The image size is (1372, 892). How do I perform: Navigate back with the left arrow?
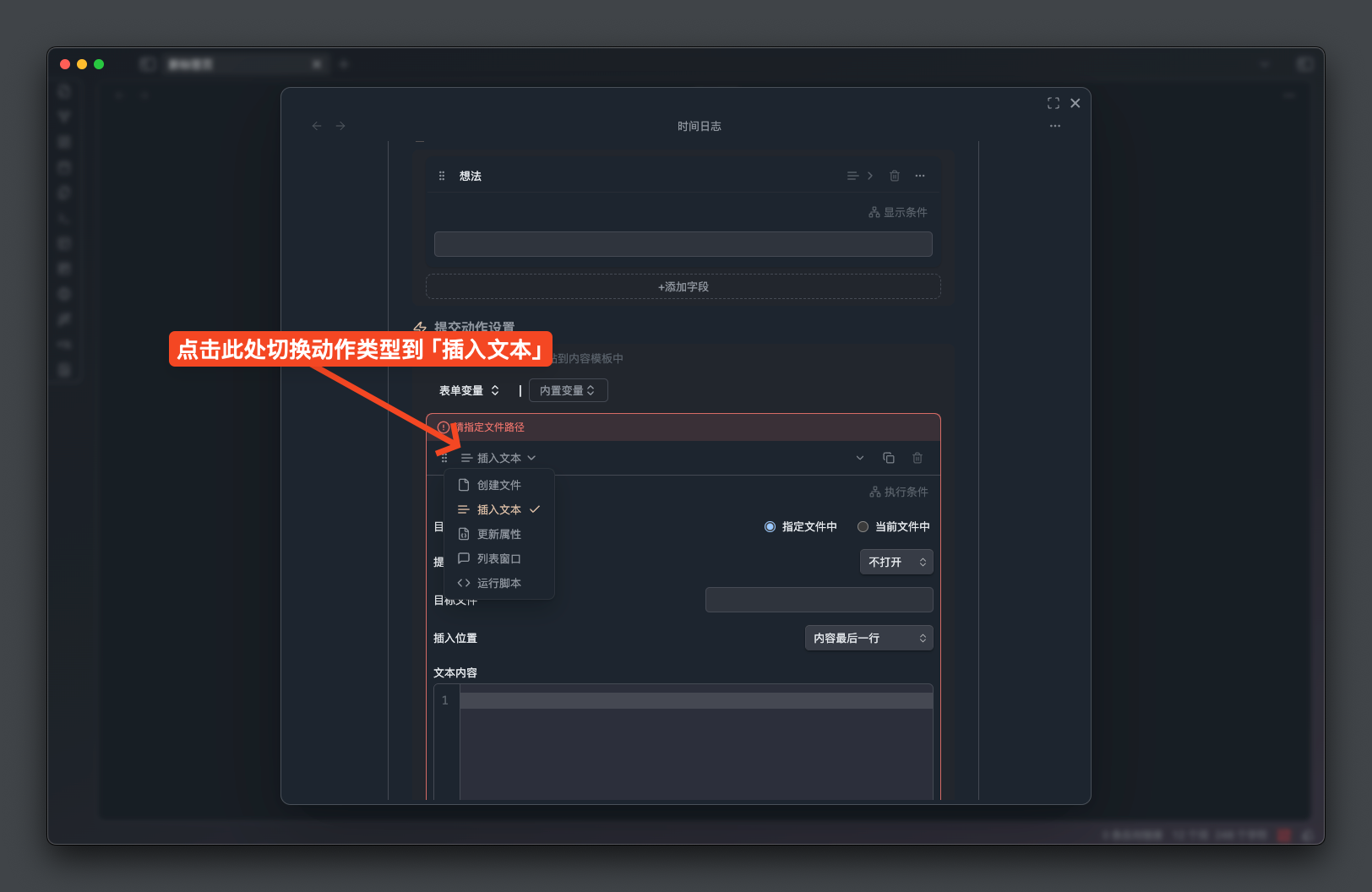(317, 126)
